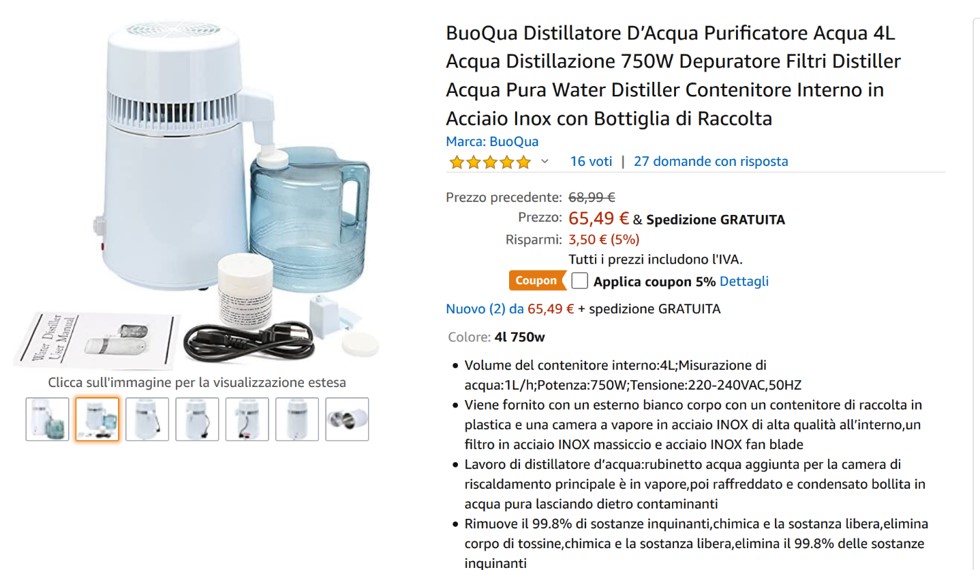Expand the star rating dropdown chevron
Viewport: 980px width, 570px height.
pyautogui.click(x=544, y=161)
